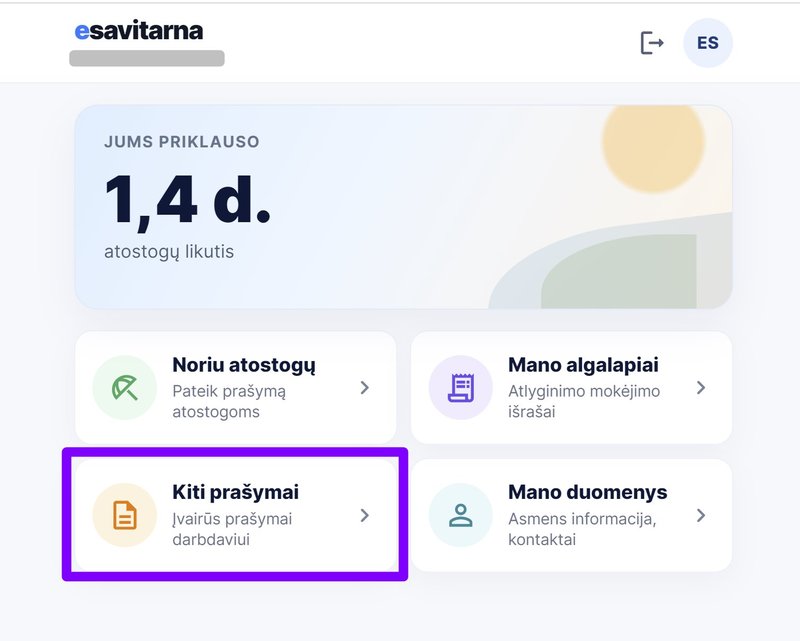Expand Kiti prašymai chevron arrow

[x=364, y=515]
